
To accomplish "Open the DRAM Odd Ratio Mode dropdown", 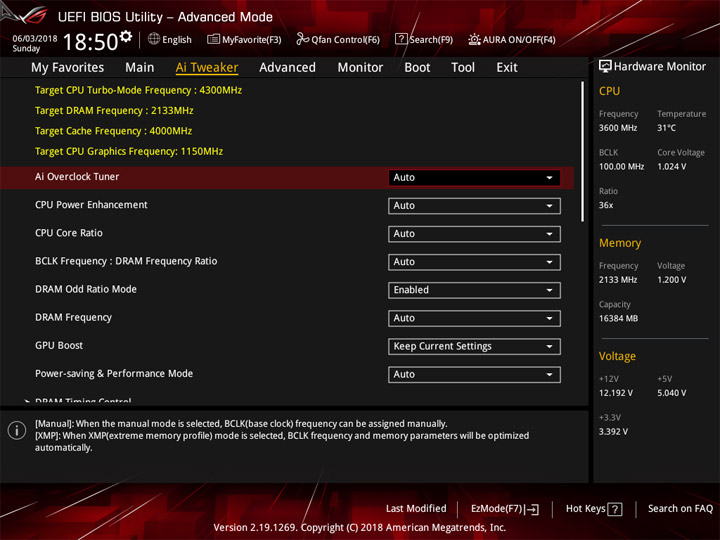I will click(474, 290).
